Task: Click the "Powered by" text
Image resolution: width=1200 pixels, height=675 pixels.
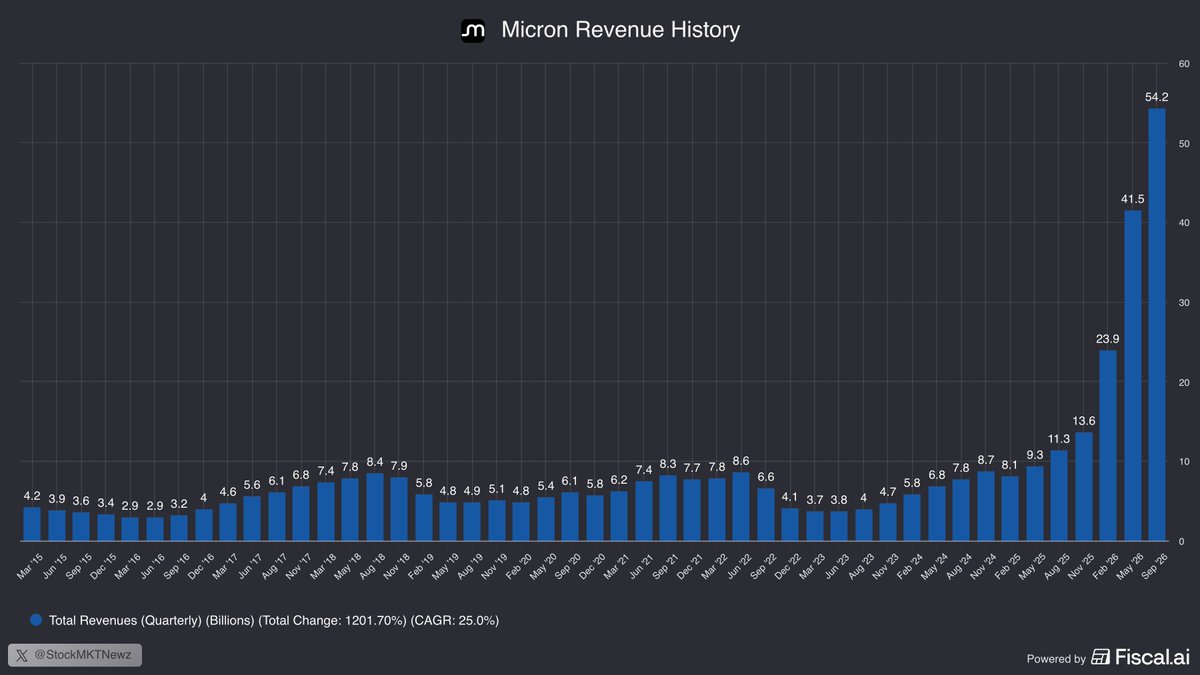Action: point(1056,659)
